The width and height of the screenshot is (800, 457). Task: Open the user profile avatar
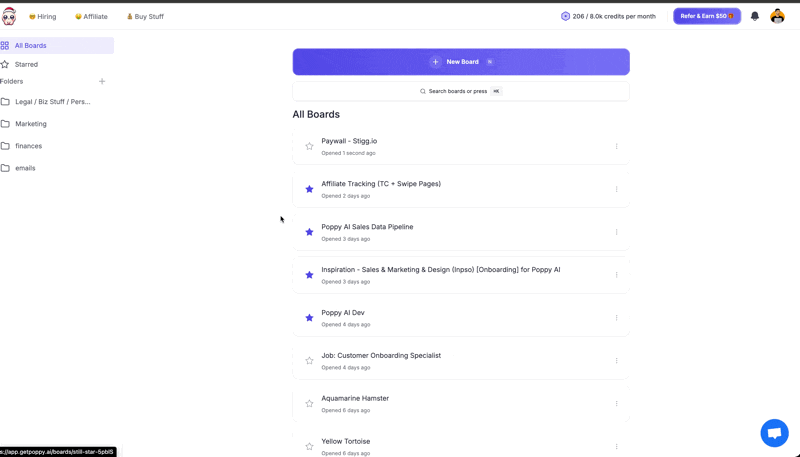[777, 16]
